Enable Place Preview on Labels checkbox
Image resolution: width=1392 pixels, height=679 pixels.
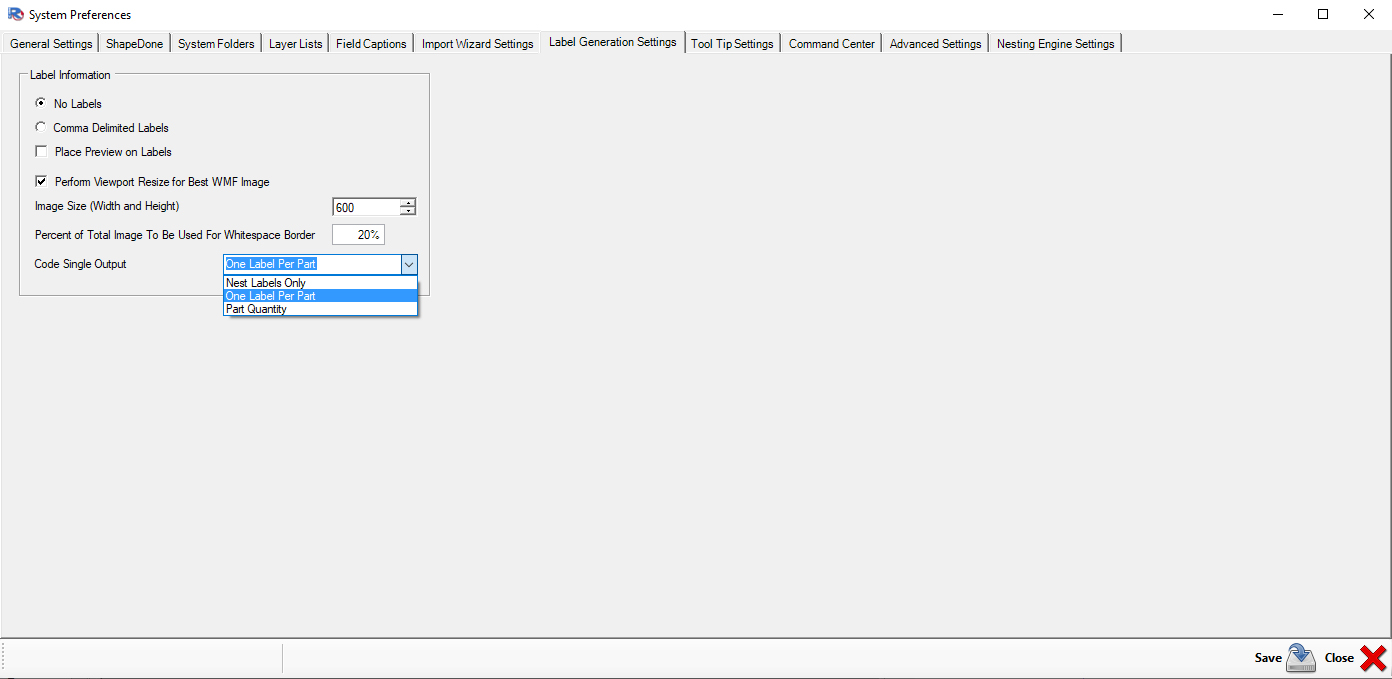pyautogui.click(x=41, y=152)
